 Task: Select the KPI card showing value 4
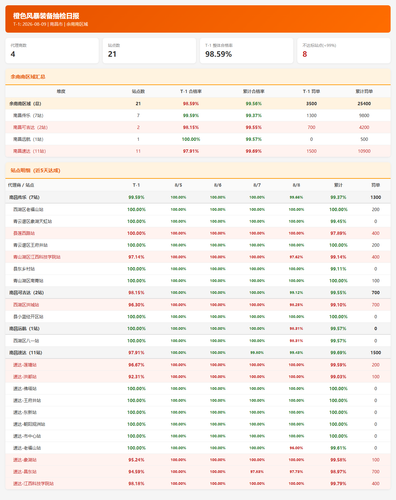tap(52, 51)
